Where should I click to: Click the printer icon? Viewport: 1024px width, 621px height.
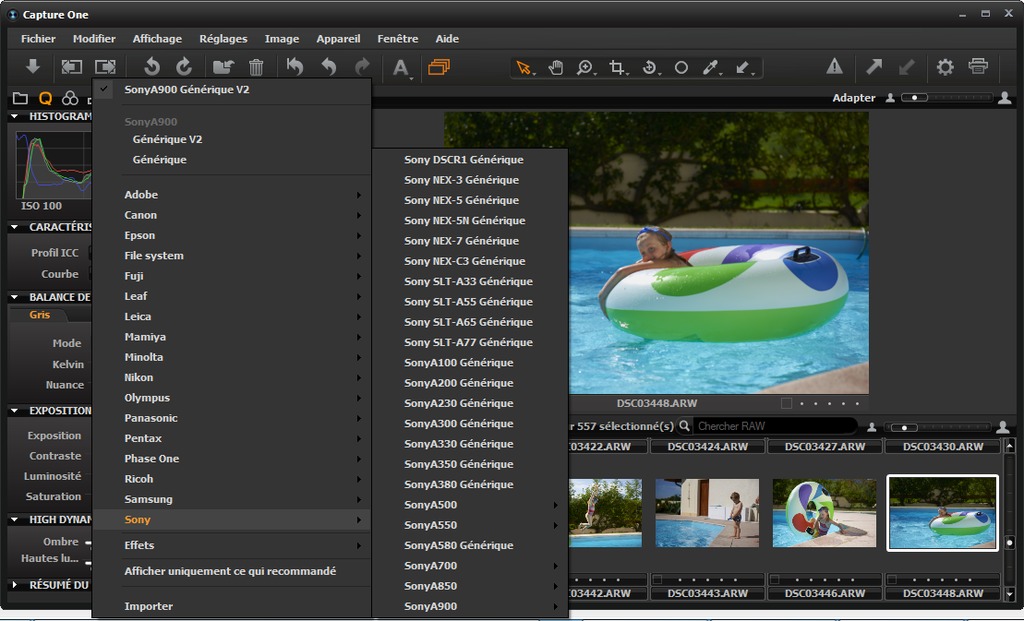(x=978, y=67)
